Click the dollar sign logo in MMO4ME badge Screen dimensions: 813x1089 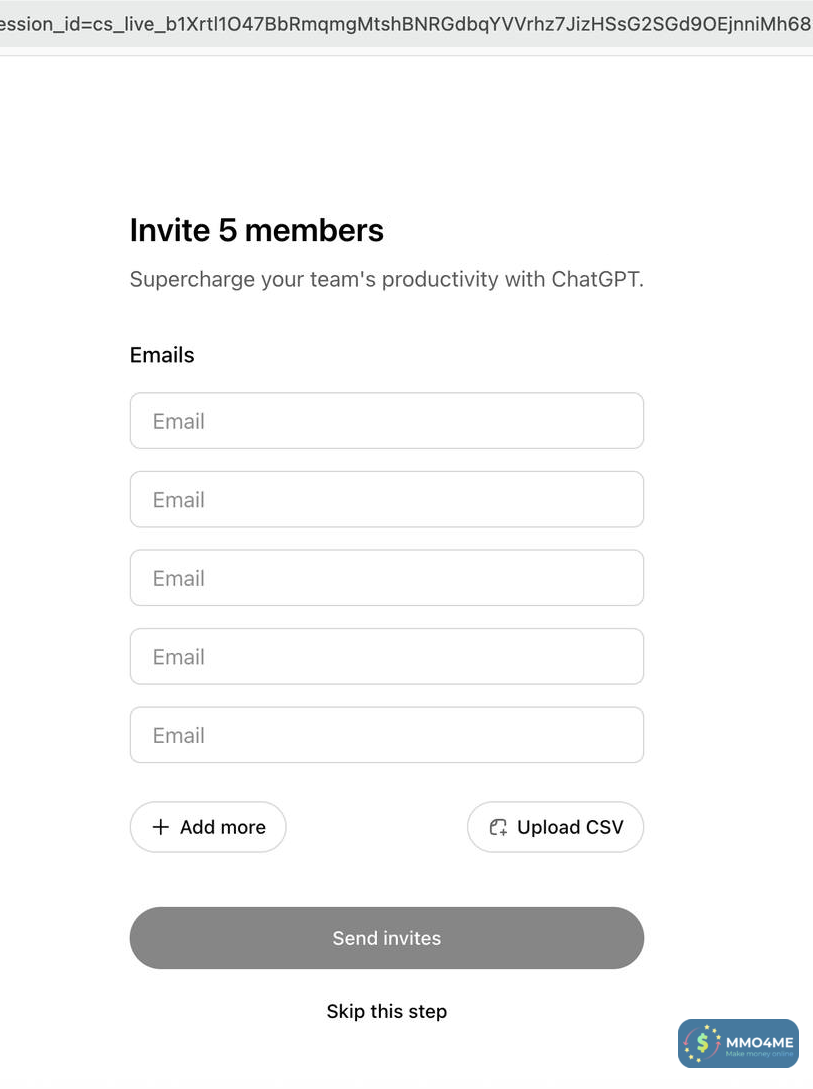[703, 1043]
